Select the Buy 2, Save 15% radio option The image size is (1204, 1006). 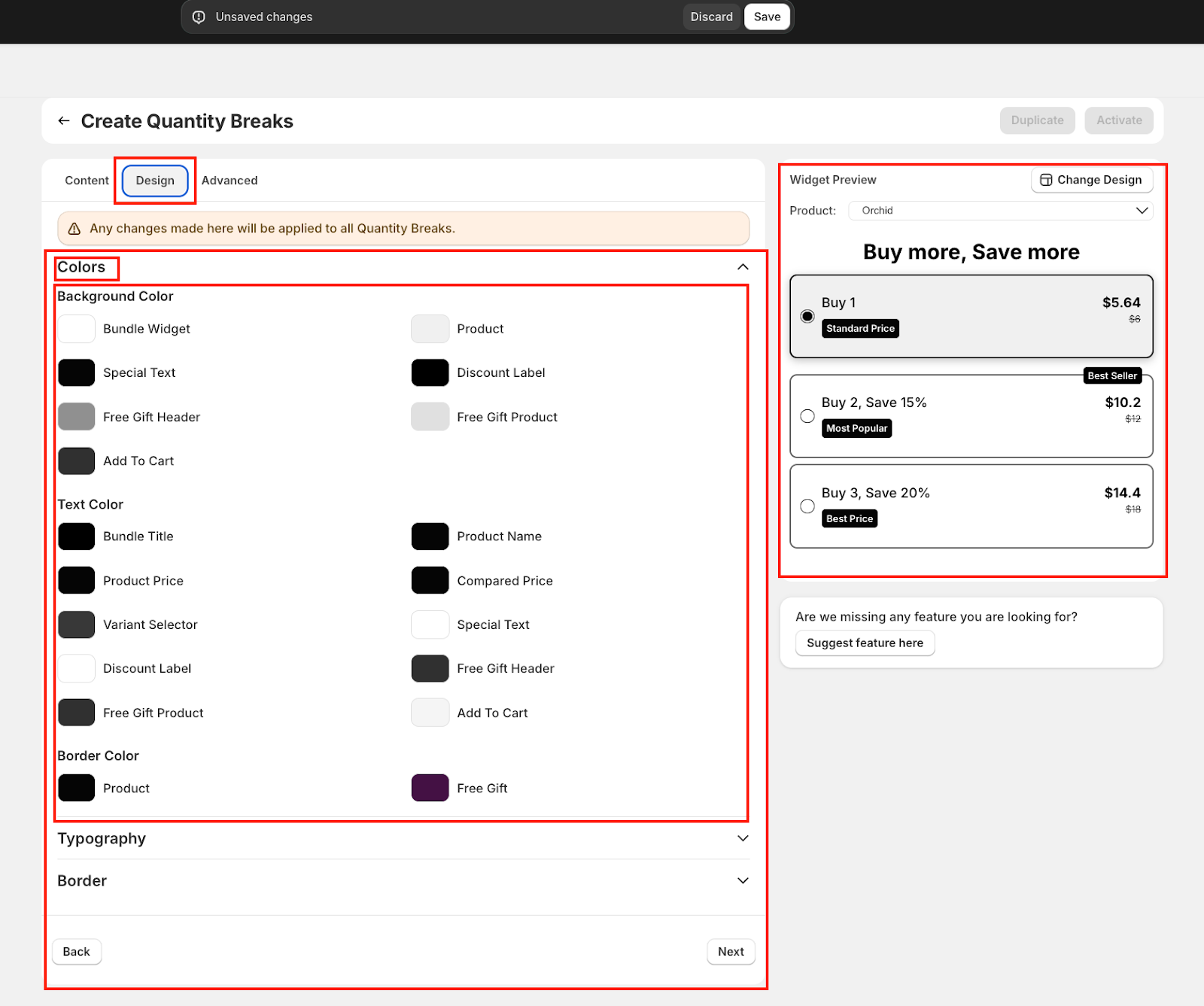pos(807,416)
